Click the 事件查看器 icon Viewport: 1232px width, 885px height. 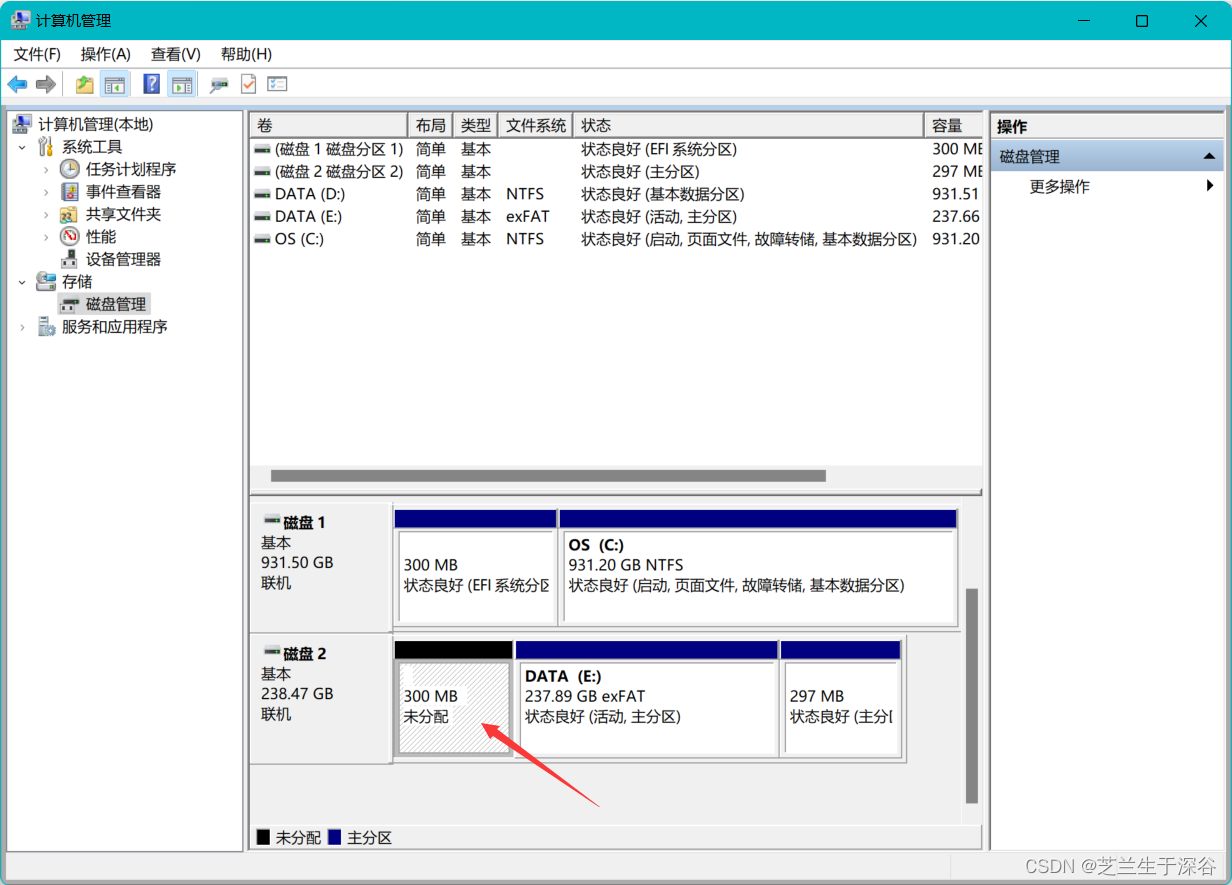(70, 192)
